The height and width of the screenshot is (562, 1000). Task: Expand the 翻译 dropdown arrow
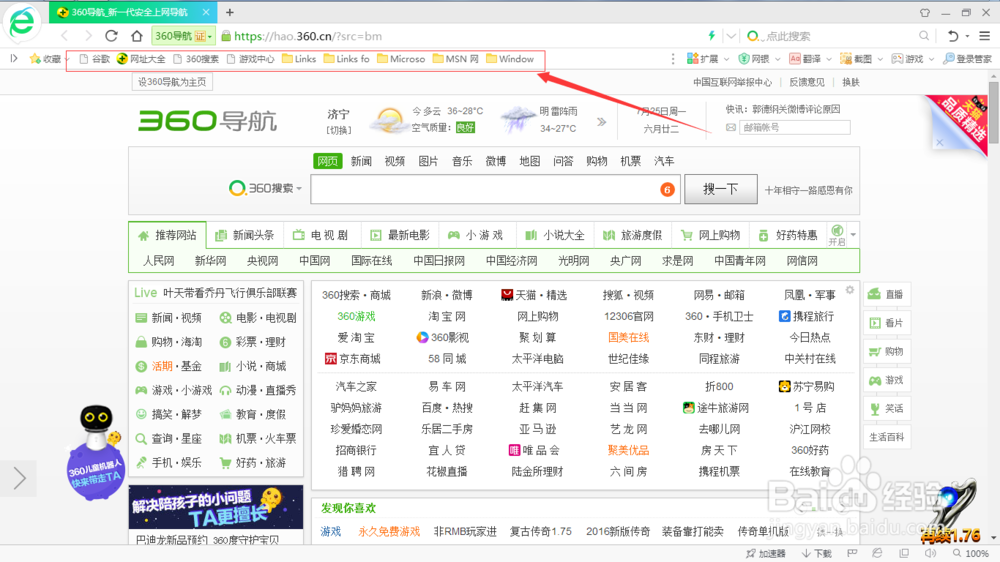[828, 59]
